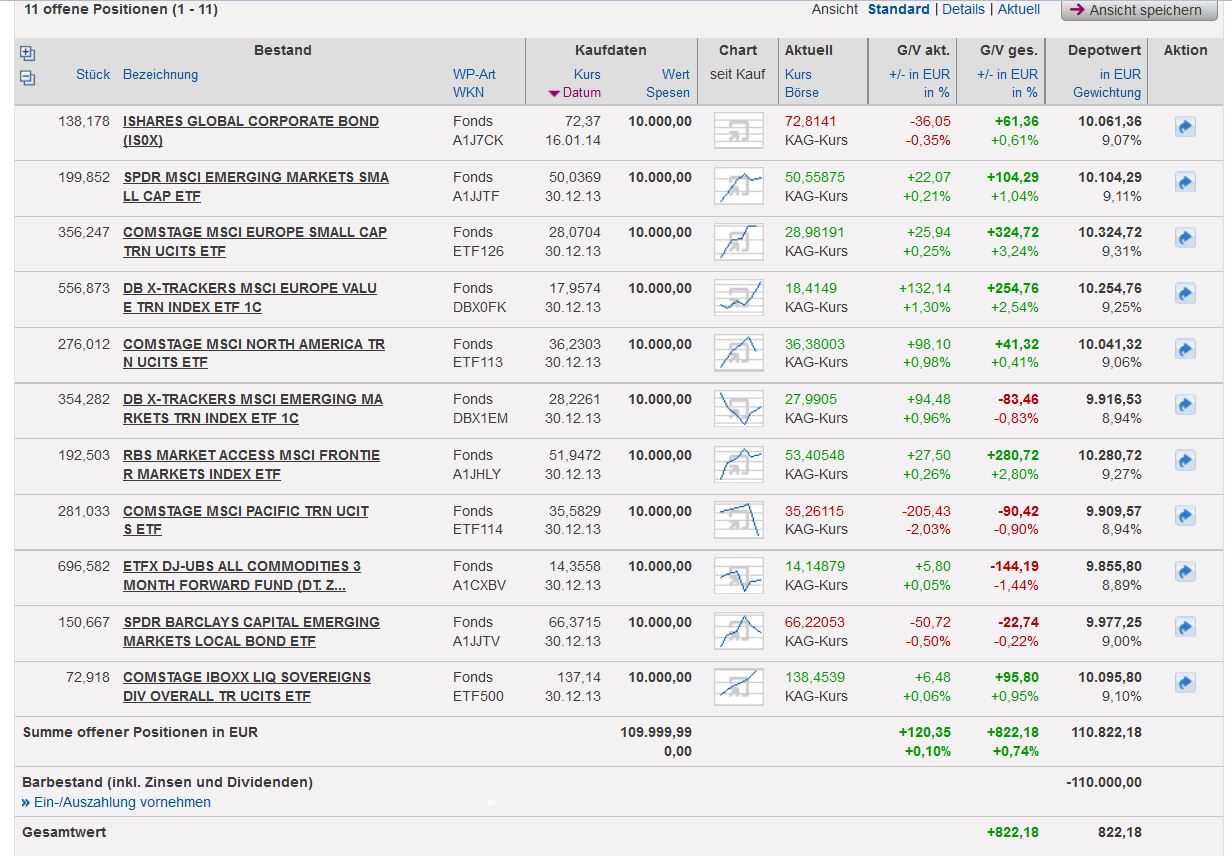Open chart thumbnail for Comstage MSCI North America

pos(738,353)
